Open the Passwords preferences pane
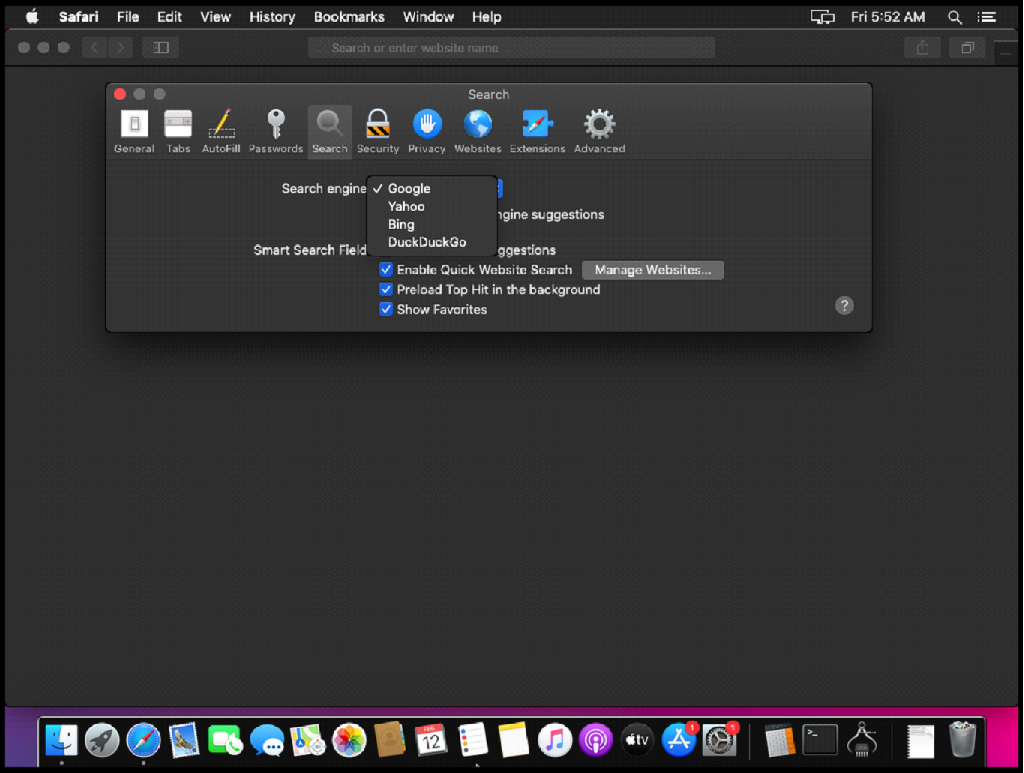 coord(276,132)
